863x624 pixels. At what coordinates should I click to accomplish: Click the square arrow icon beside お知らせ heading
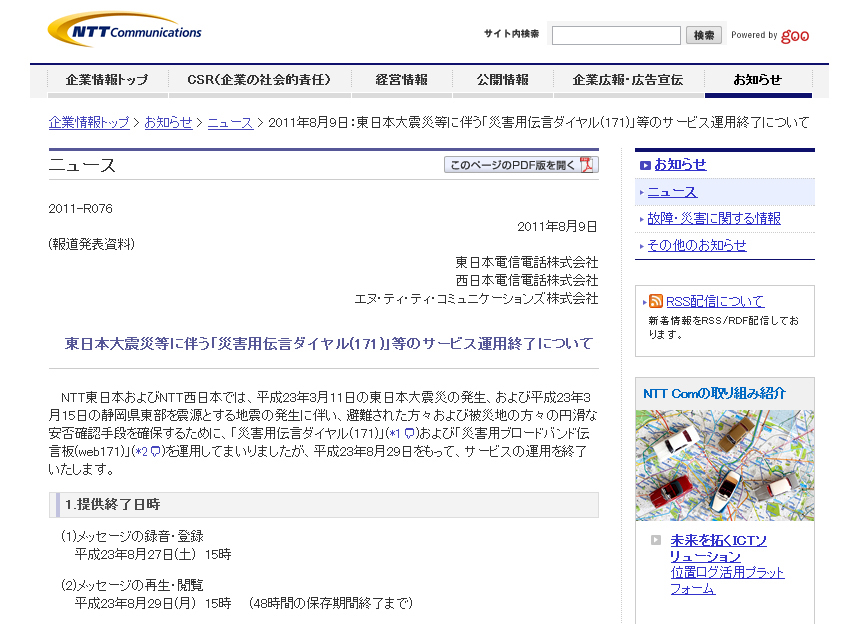[x=645, y=165]
